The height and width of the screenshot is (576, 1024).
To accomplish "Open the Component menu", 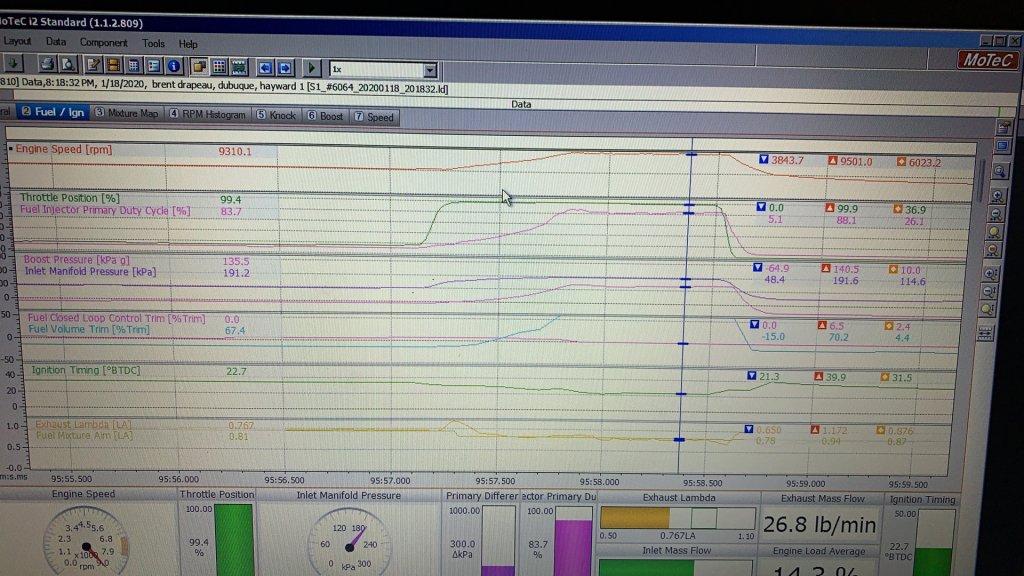I will tap(104, 42).
